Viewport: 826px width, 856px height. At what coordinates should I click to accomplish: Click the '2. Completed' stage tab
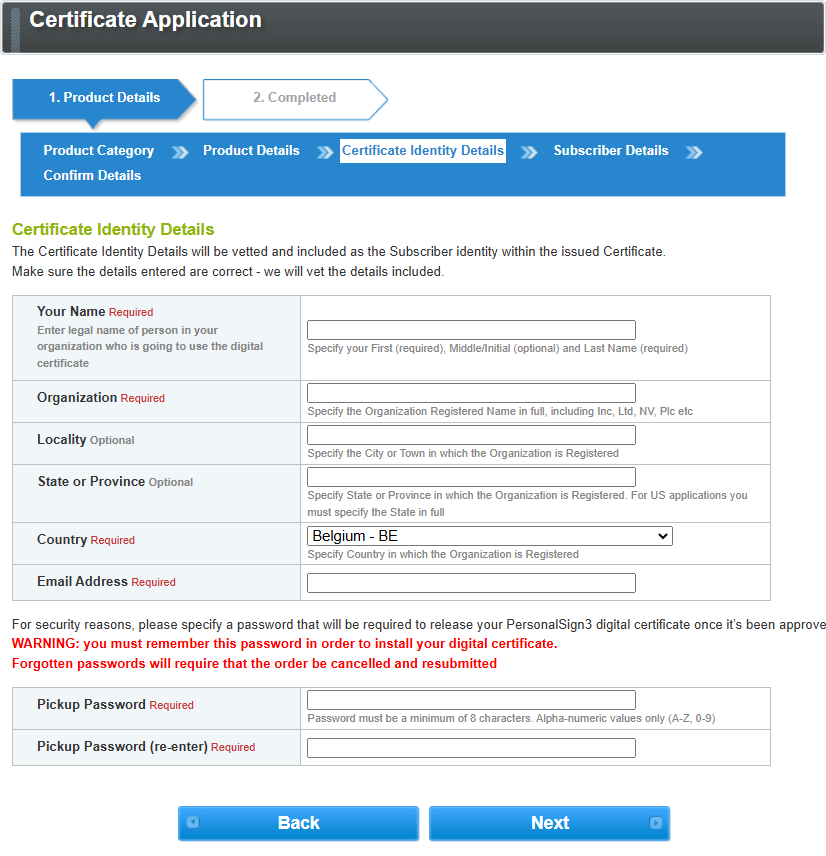click(x=294, y=98)
